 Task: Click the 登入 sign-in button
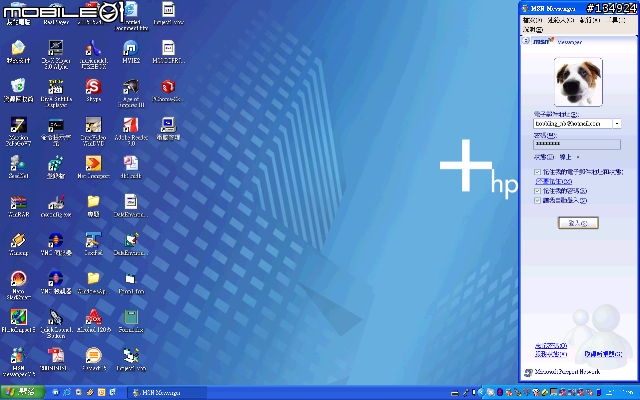pos(578,223)
